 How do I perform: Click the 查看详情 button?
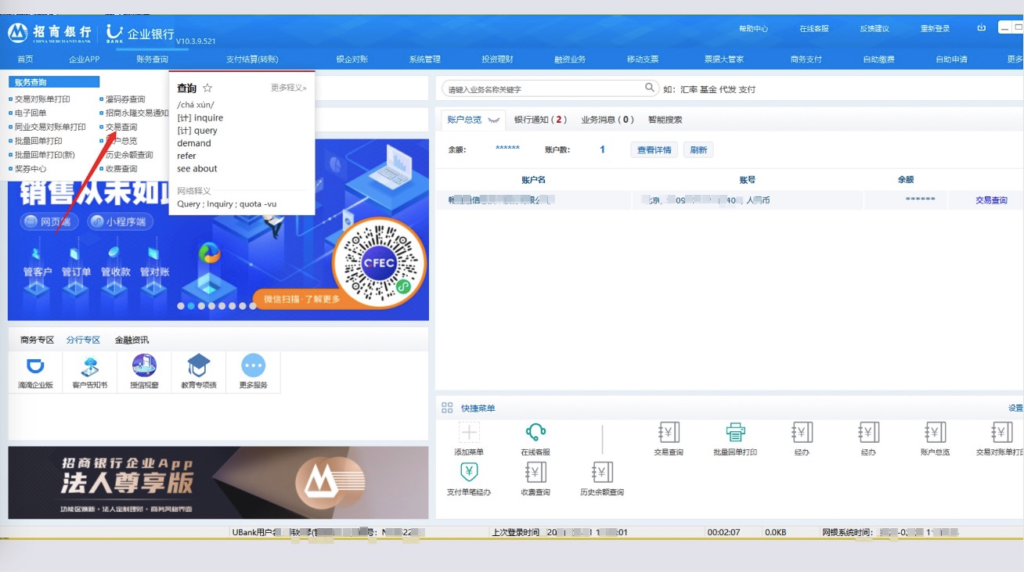pyautogui.click(x=654, y=150)
